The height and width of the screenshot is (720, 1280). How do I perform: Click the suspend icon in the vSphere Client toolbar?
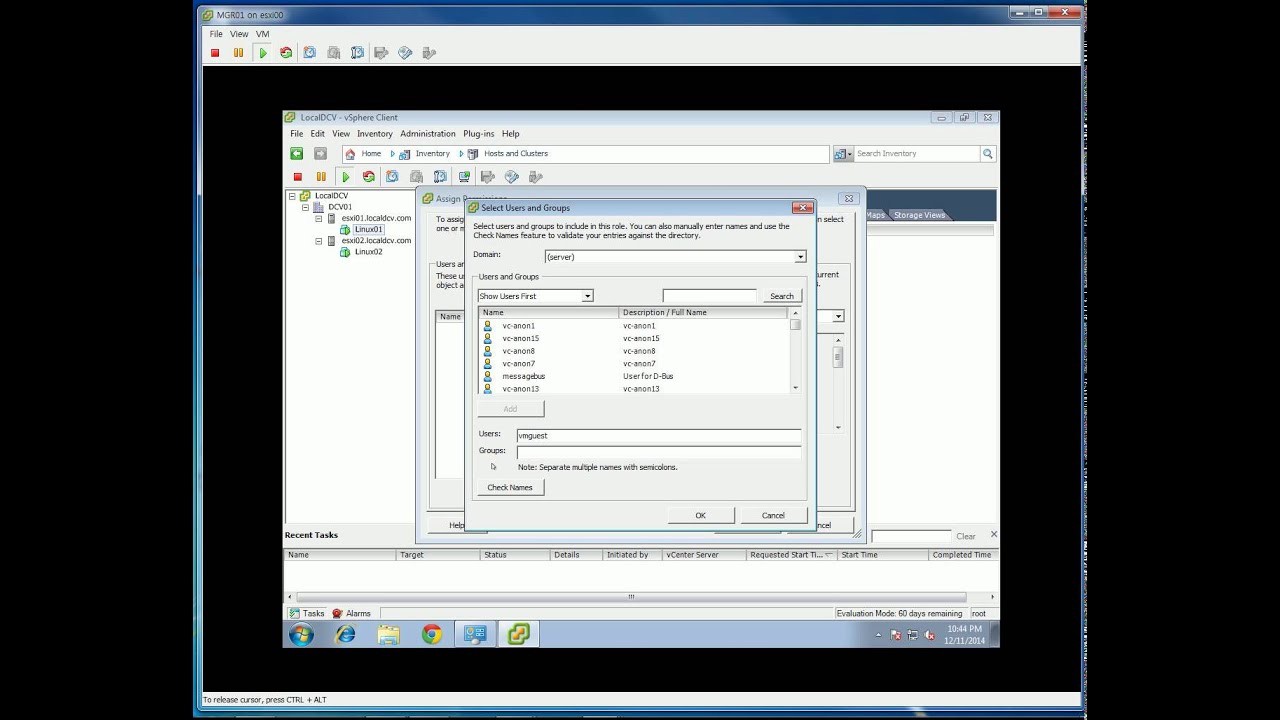point(321,177)
